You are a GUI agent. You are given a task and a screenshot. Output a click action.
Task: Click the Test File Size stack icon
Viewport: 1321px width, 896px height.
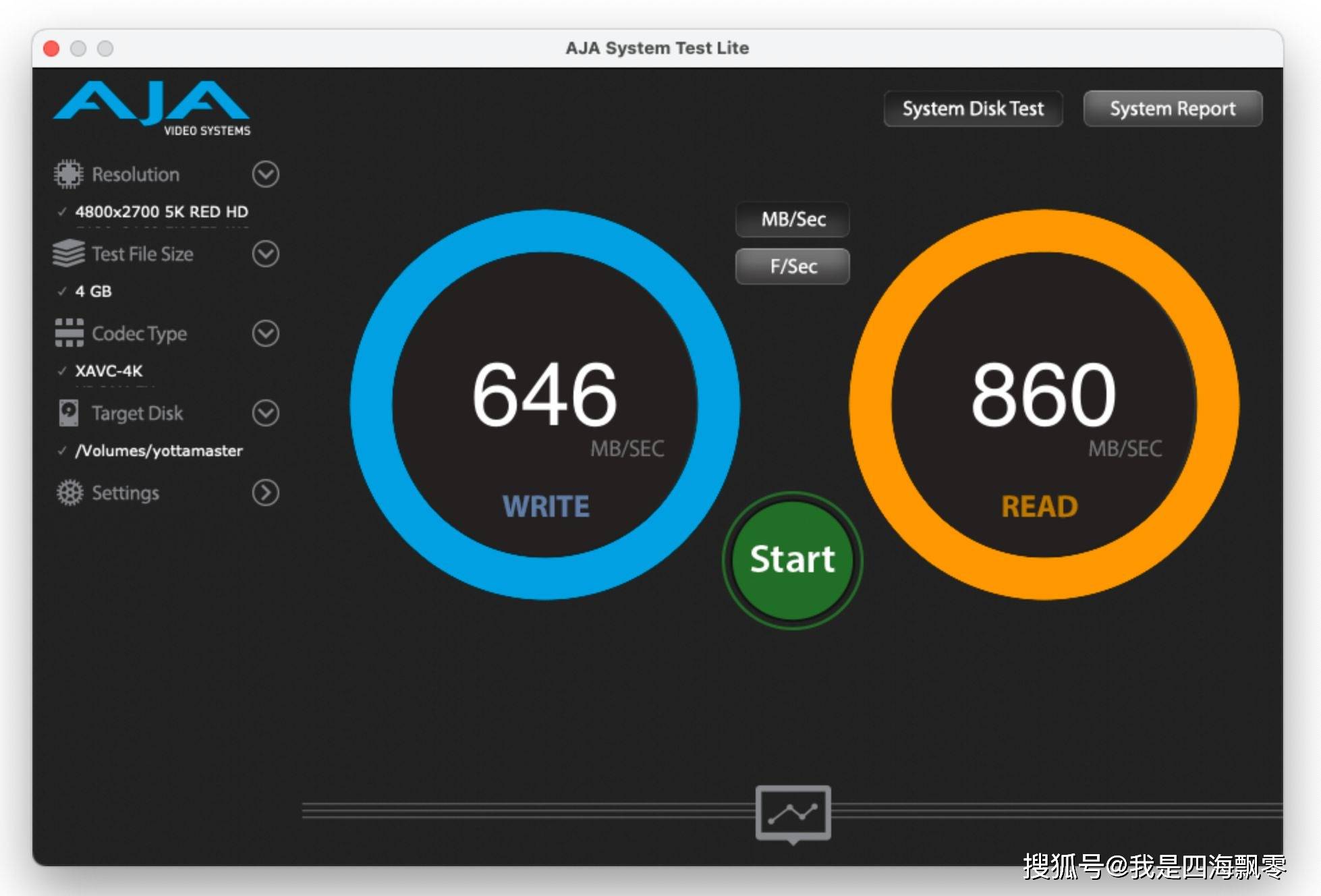click(x=68, y=254)
